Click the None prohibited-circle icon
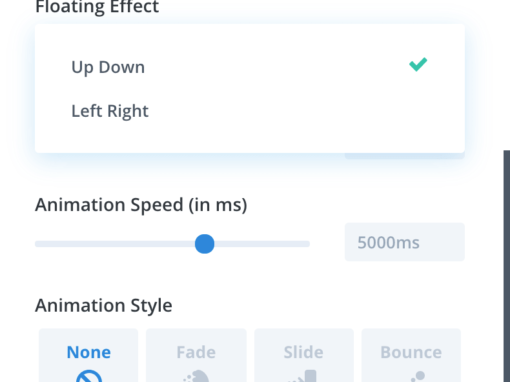 coord(89,376)
